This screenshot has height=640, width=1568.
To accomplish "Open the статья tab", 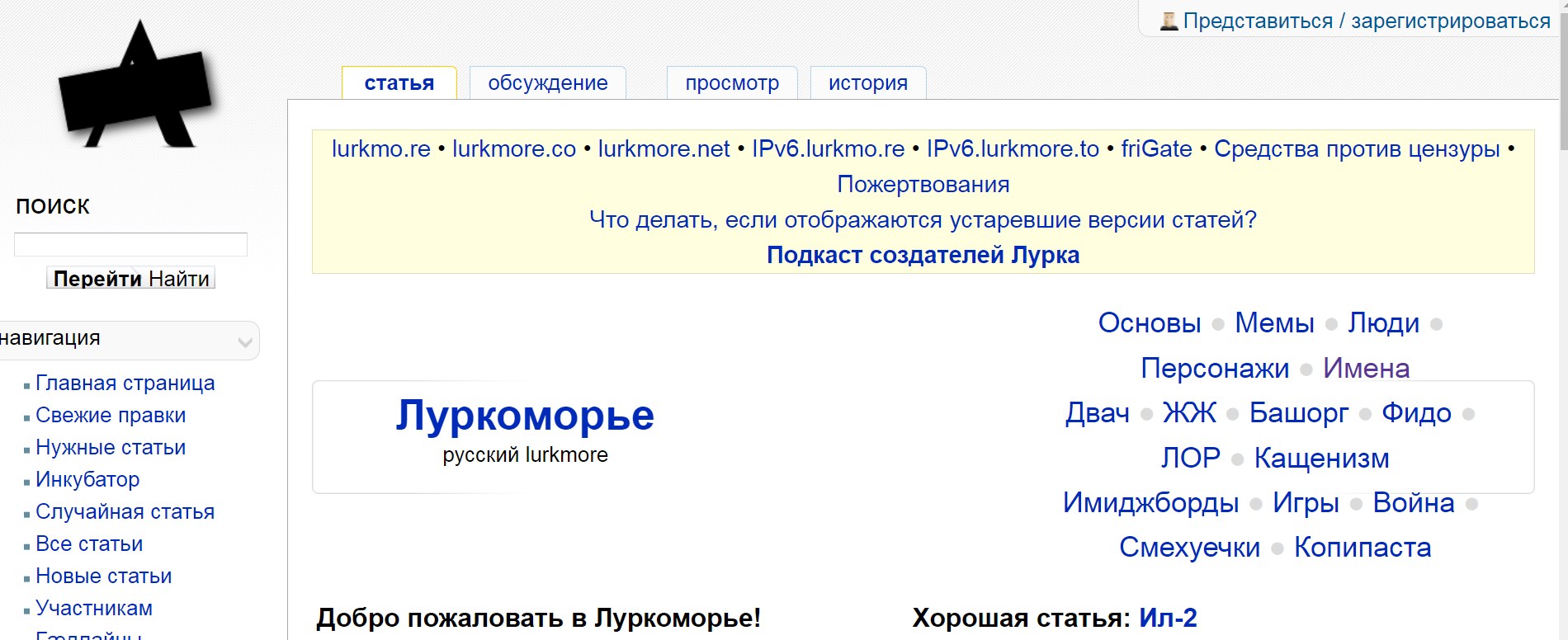I will (x=399, y=83).
